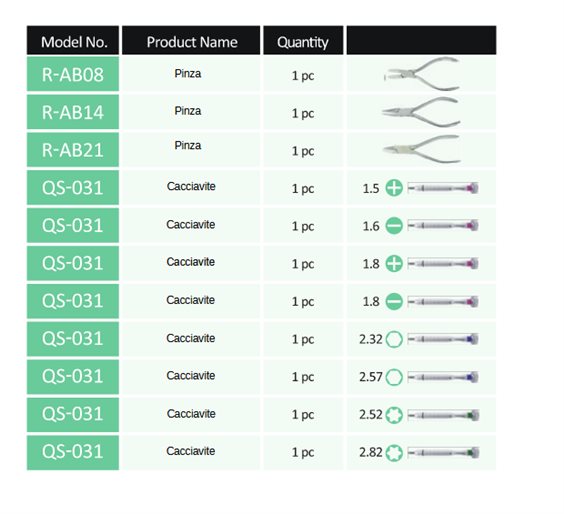Select the R-AB14 model cell
Viewport: 564px width, 514px height.
(73, 112)
